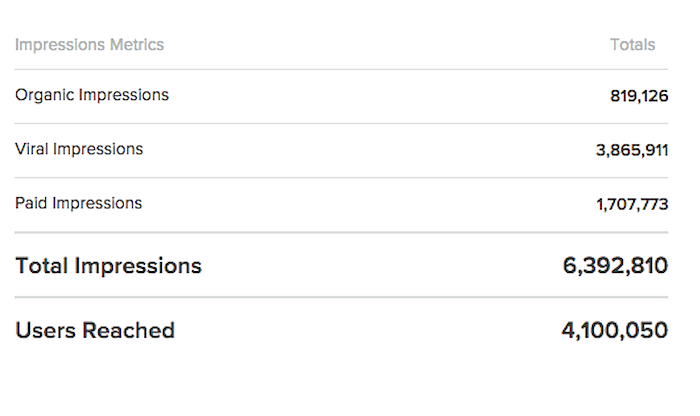Click the divider below the Organic Impressions row
Image resolution: width=700 pixels, height=416 pixels.
[342, 124]
